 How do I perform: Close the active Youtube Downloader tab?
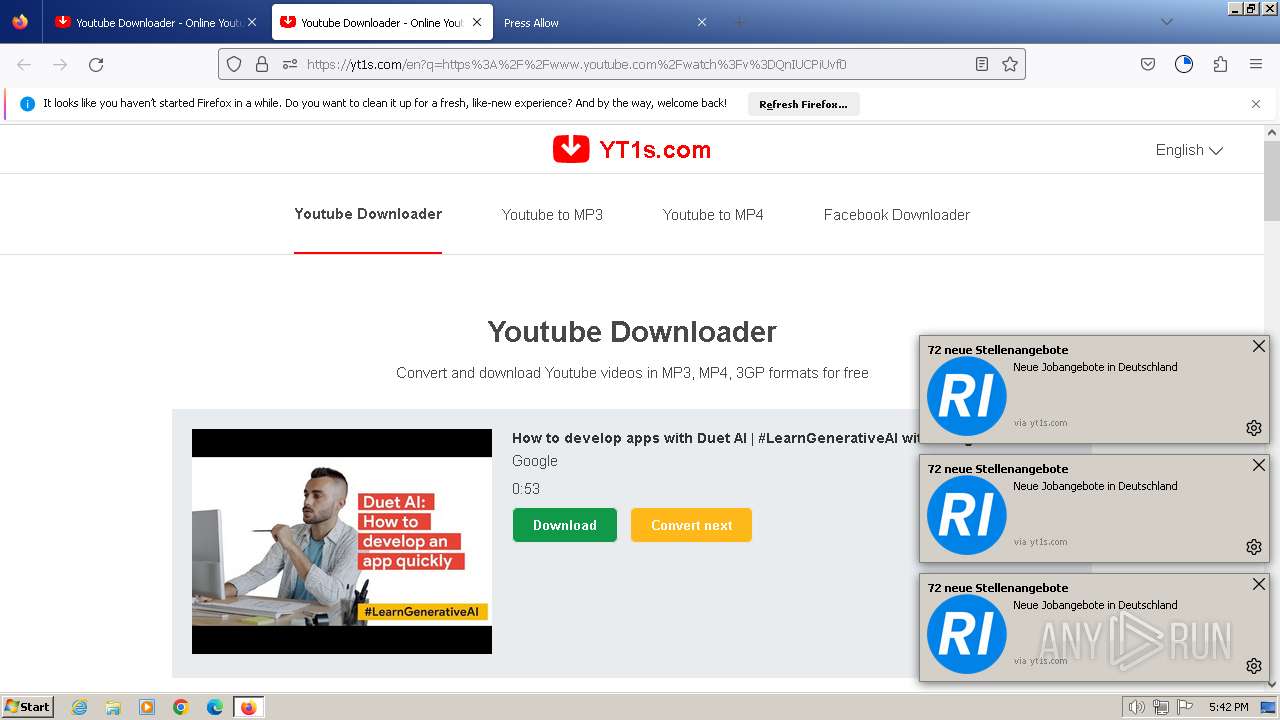477,22
